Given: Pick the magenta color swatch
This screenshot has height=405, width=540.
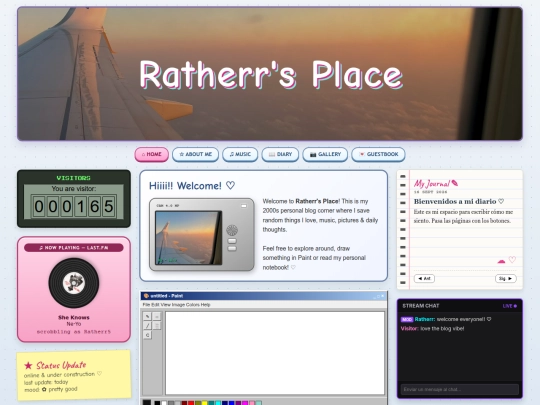Looking at the screenshot, I should point(245,403).
